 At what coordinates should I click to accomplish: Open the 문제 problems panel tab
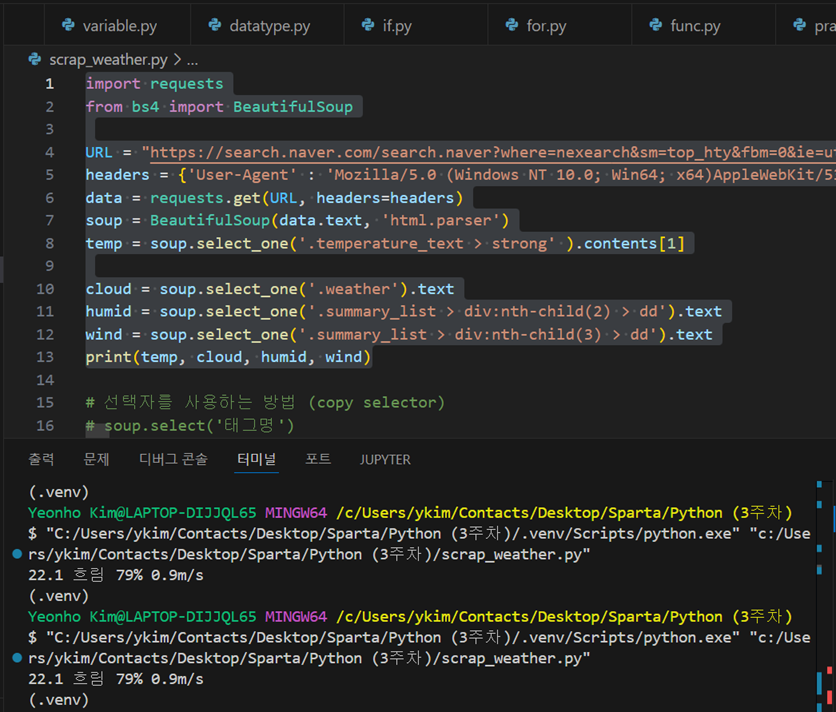coord(97,459)
